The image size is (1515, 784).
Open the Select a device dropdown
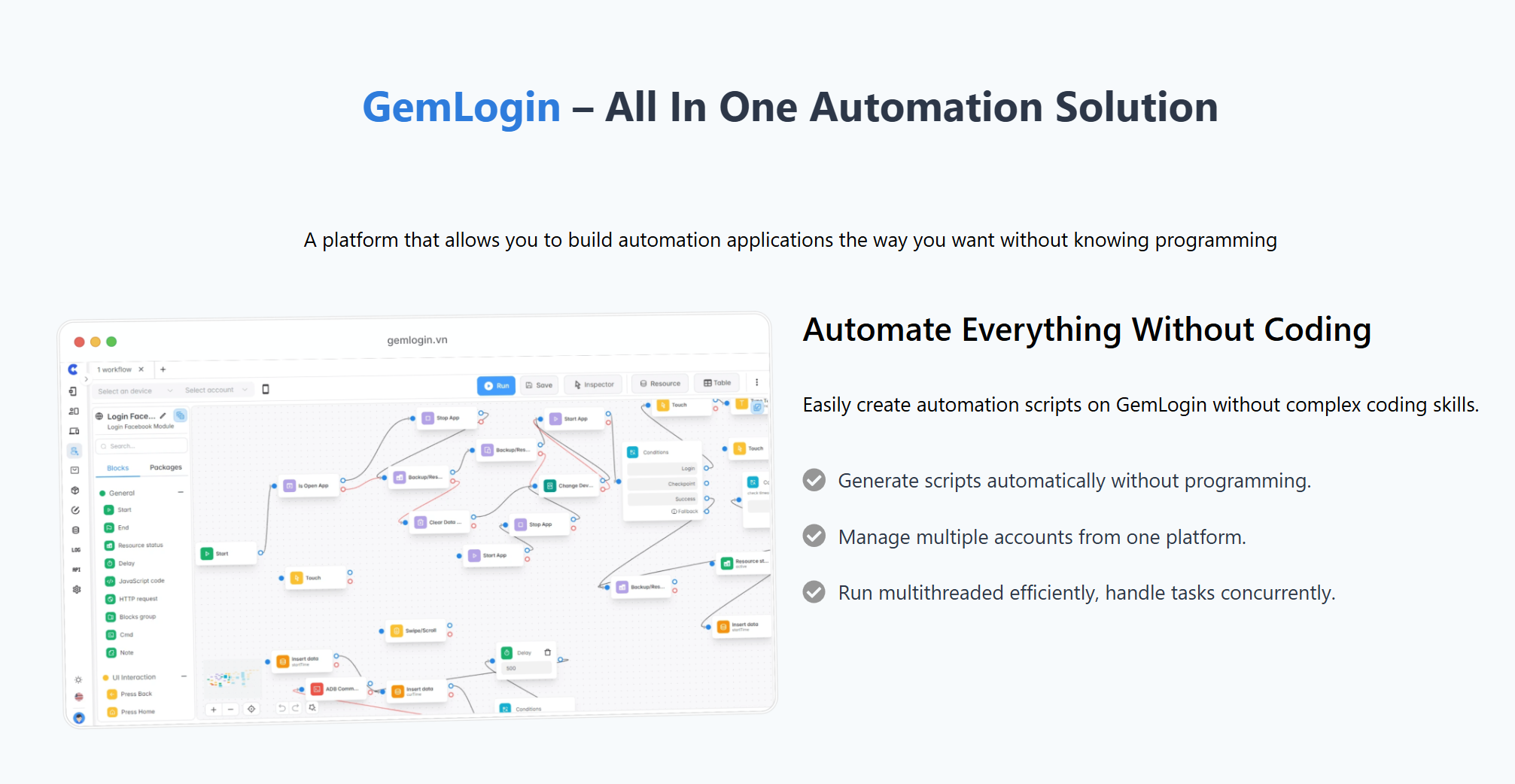coord(135,391)
